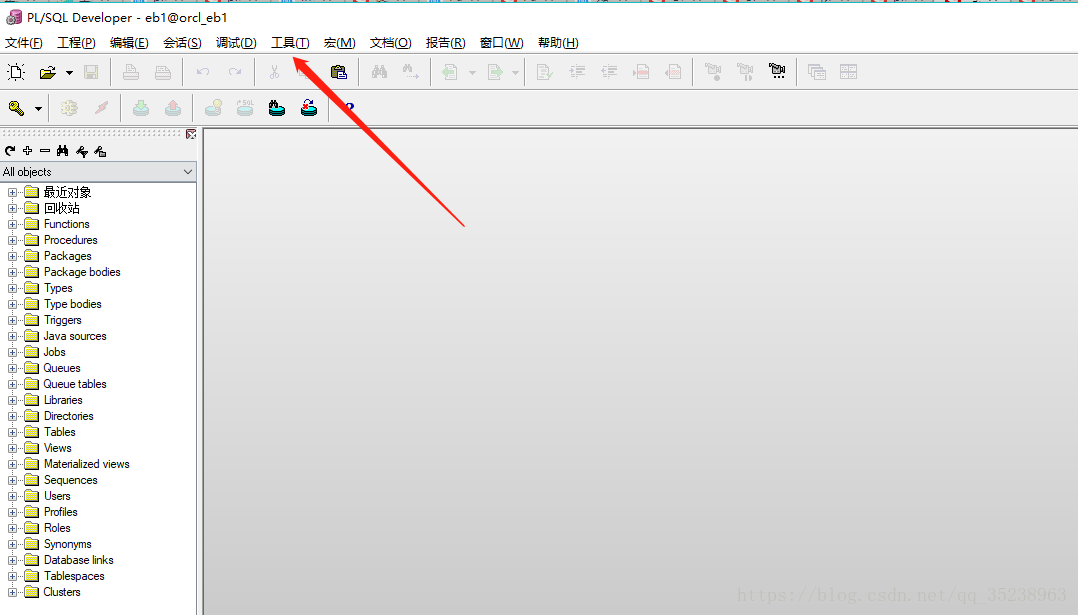1078x615 pixels.
Task: Expand the Procedures folder node
Action: (12, 241)
